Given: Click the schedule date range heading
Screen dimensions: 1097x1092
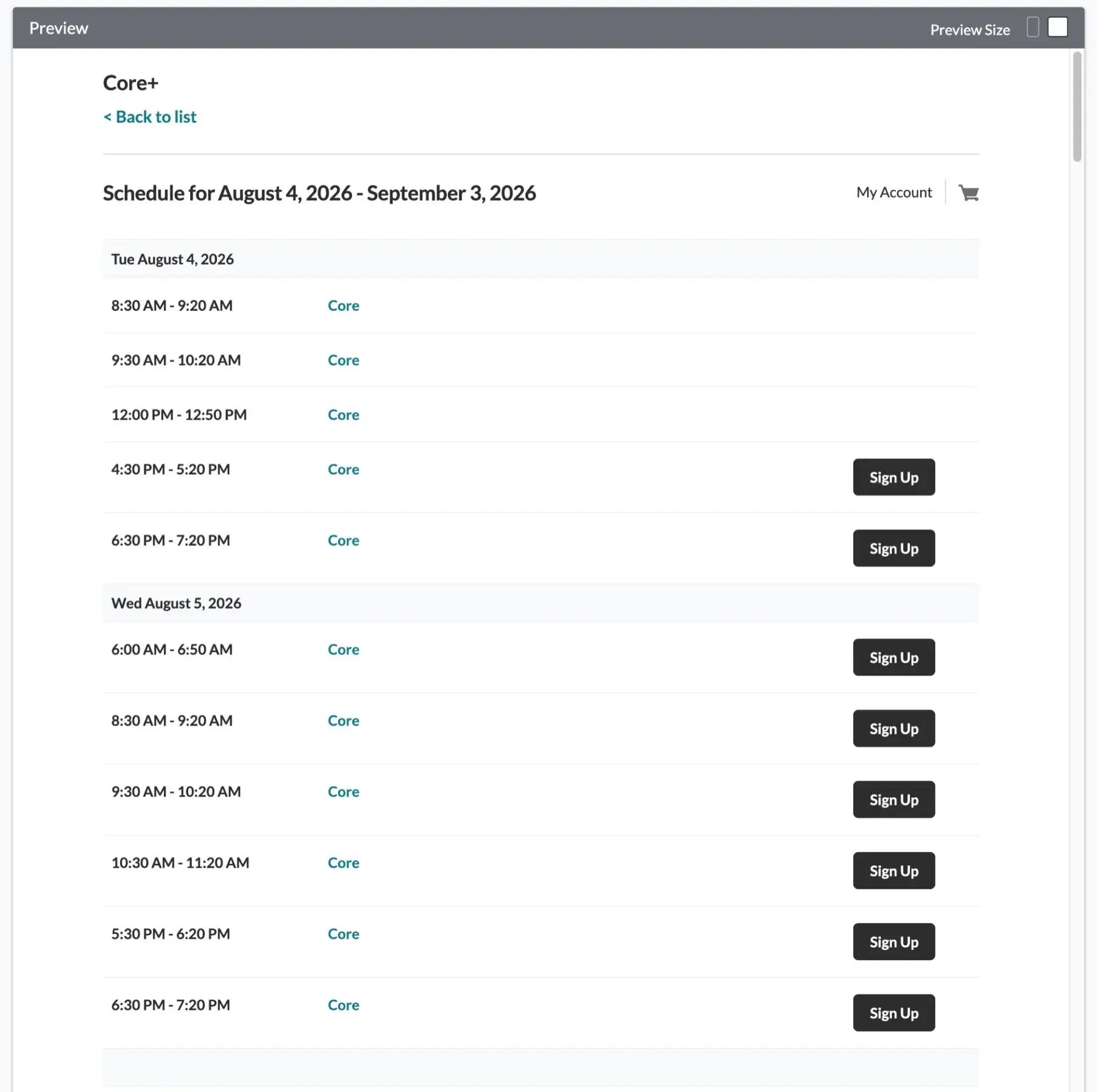Looking at the screenshot, I should coord(319,193).
